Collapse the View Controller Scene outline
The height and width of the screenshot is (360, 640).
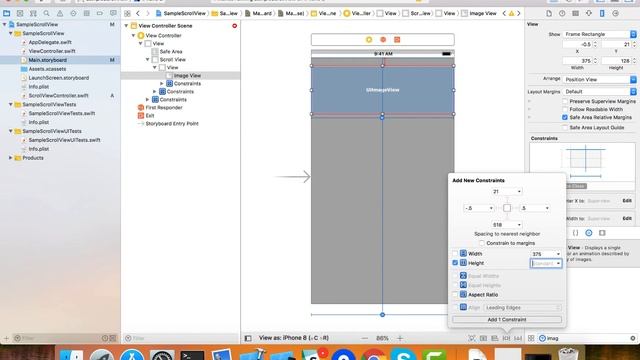point(127,26)
